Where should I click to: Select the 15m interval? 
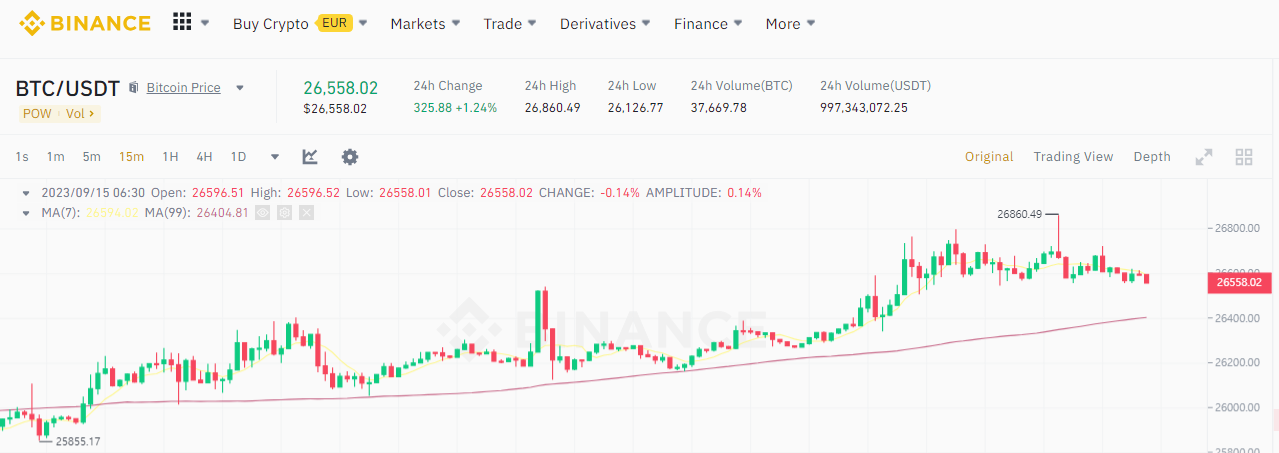(131, 156)
